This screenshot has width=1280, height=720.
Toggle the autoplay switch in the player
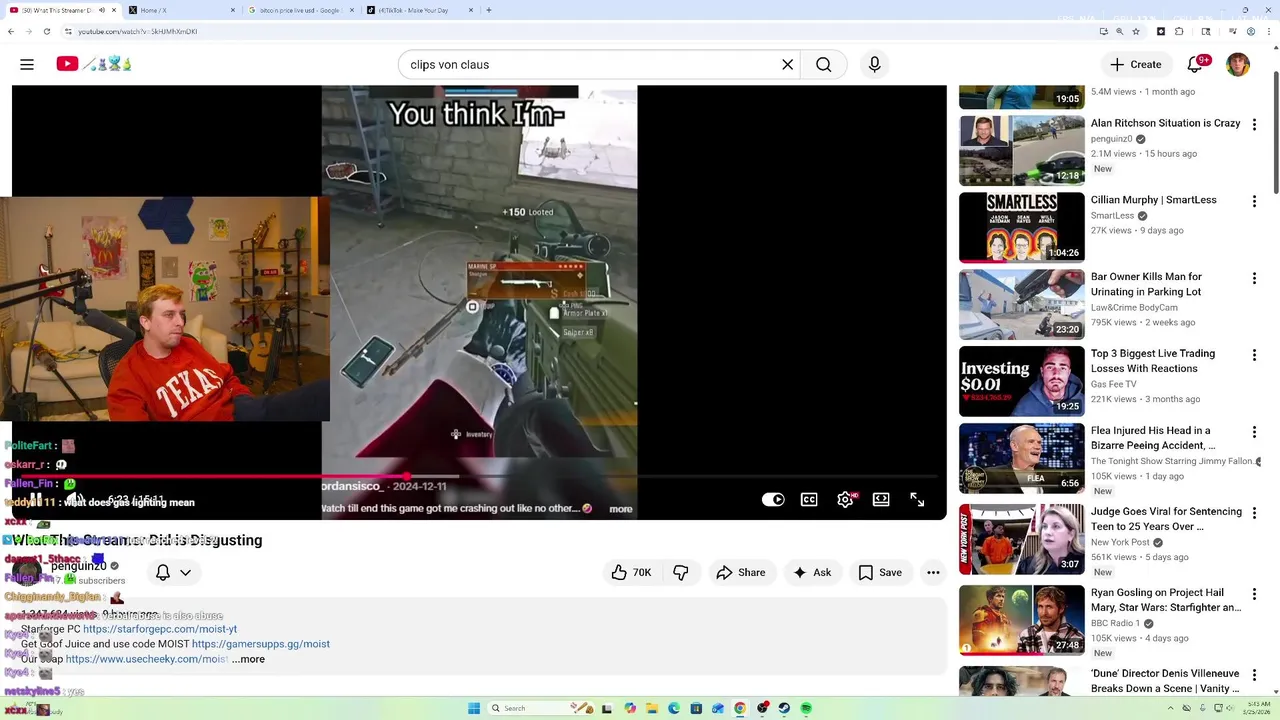point(773,499)
